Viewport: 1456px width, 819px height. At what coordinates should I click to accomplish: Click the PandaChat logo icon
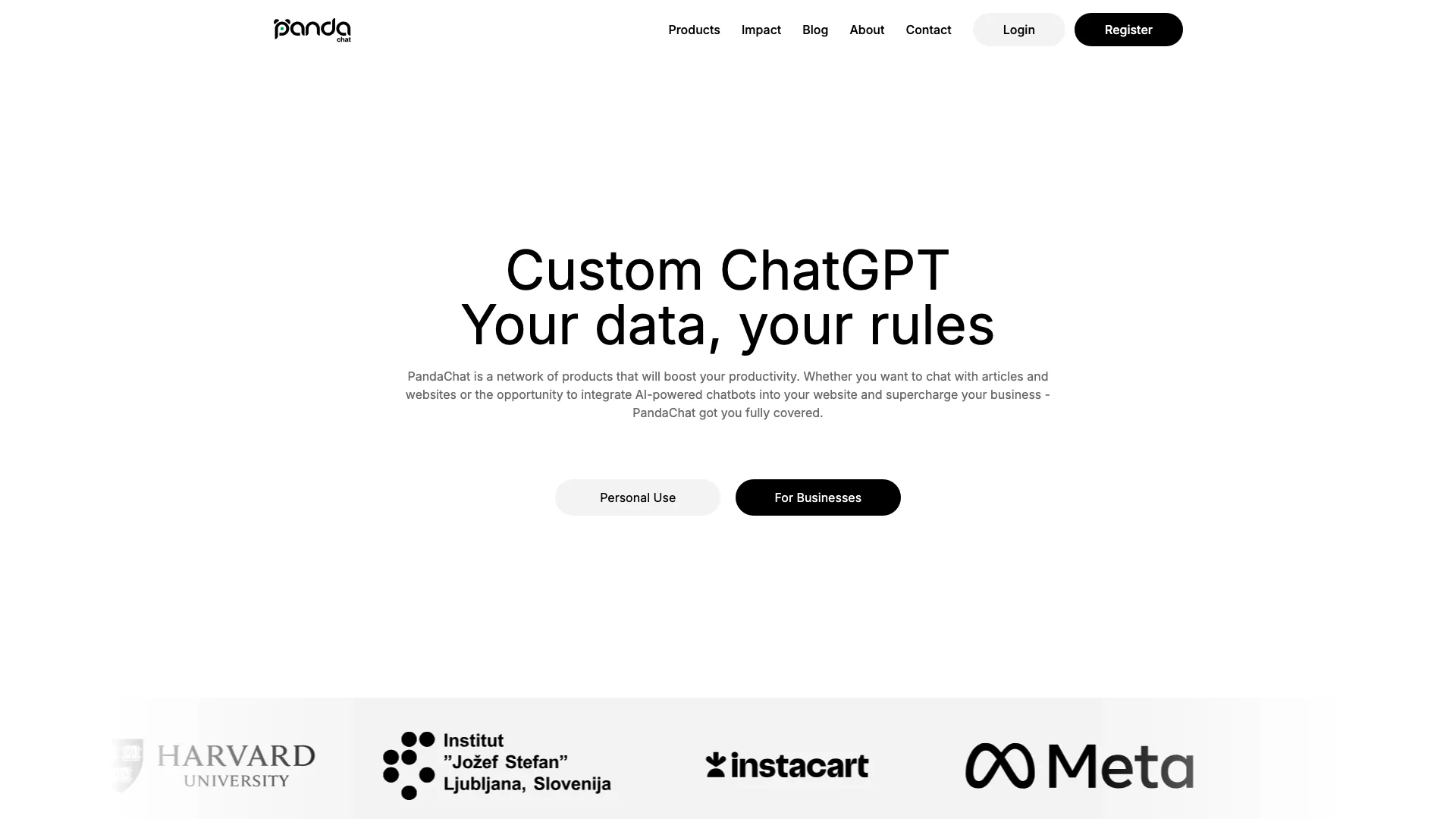[x=311, y=29]
